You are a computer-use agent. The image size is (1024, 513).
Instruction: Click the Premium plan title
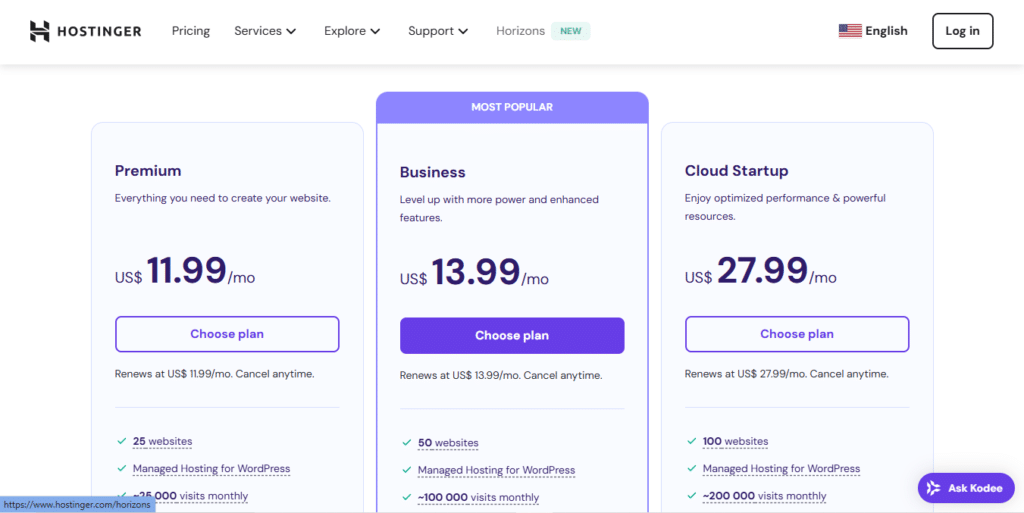(148, 171)
